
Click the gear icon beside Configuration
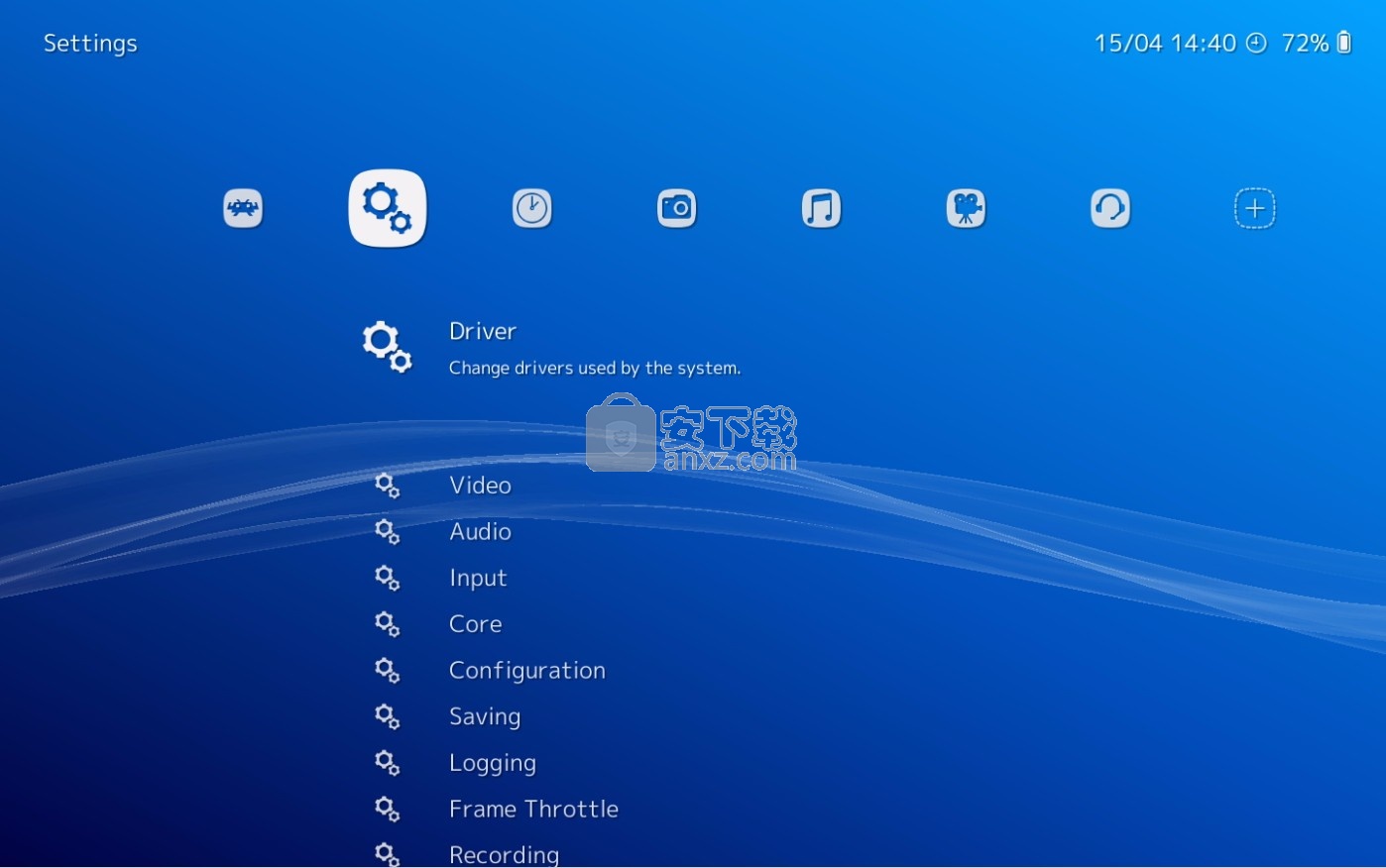(x=387, y=671)
